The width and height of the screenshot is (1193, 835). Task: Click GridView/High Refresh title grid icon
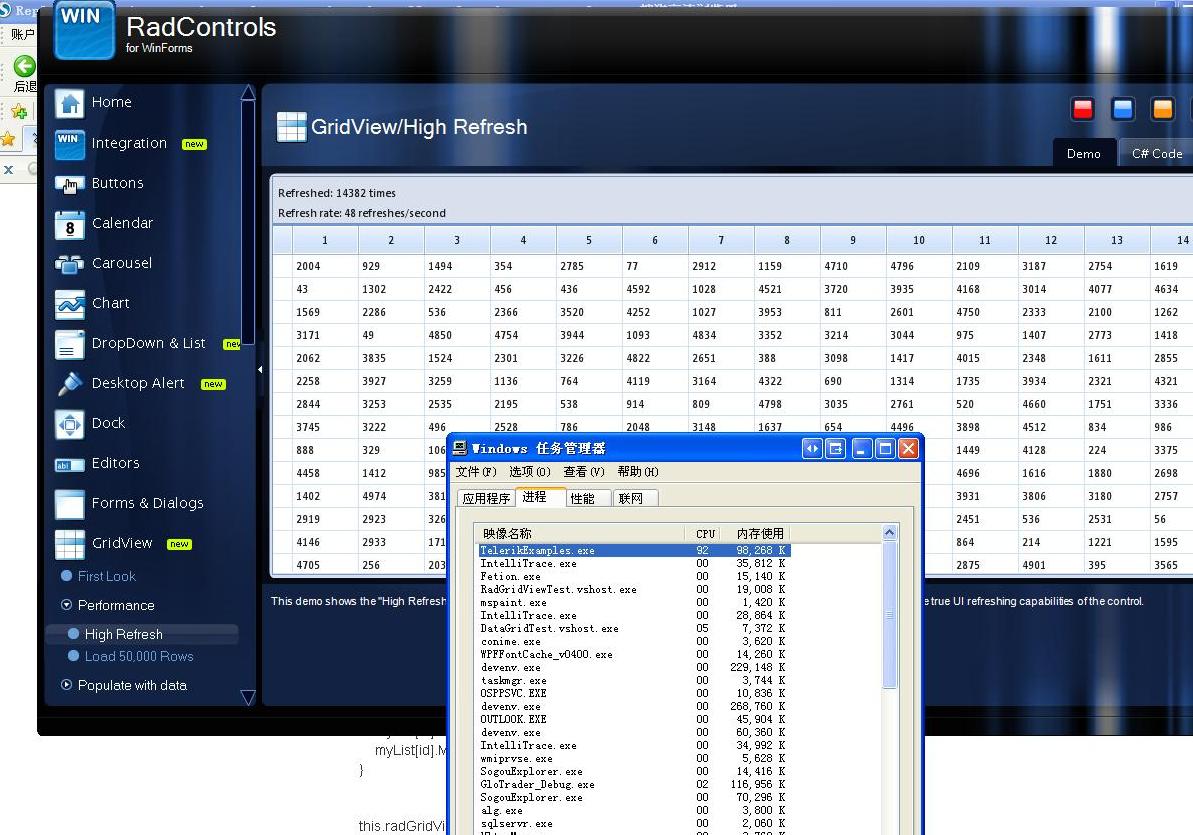coord(291,126)
